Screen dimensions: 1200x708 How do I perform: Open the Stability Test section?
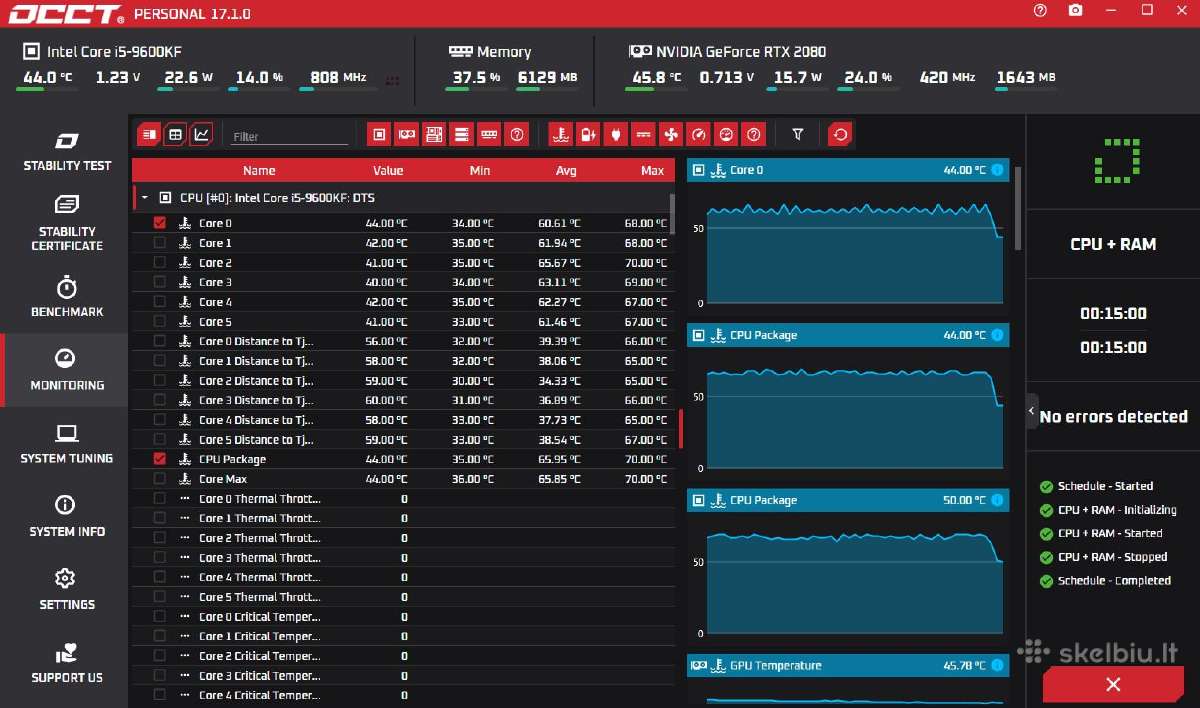click(67, 151)
